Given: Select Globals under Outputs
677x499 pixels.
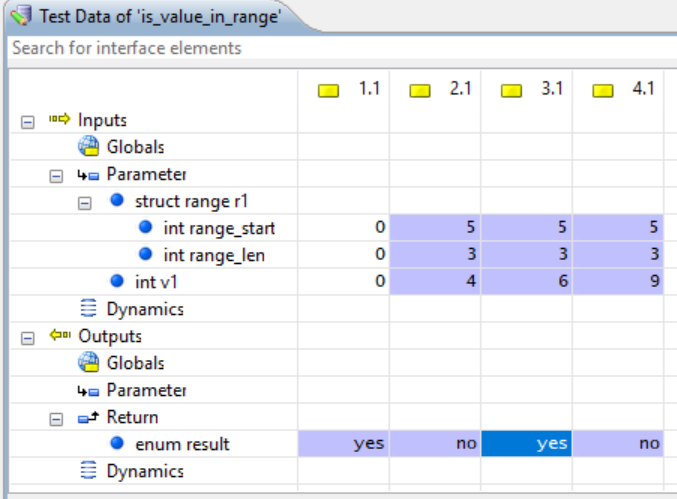Looking at the screenshot, I should point(136,363).
